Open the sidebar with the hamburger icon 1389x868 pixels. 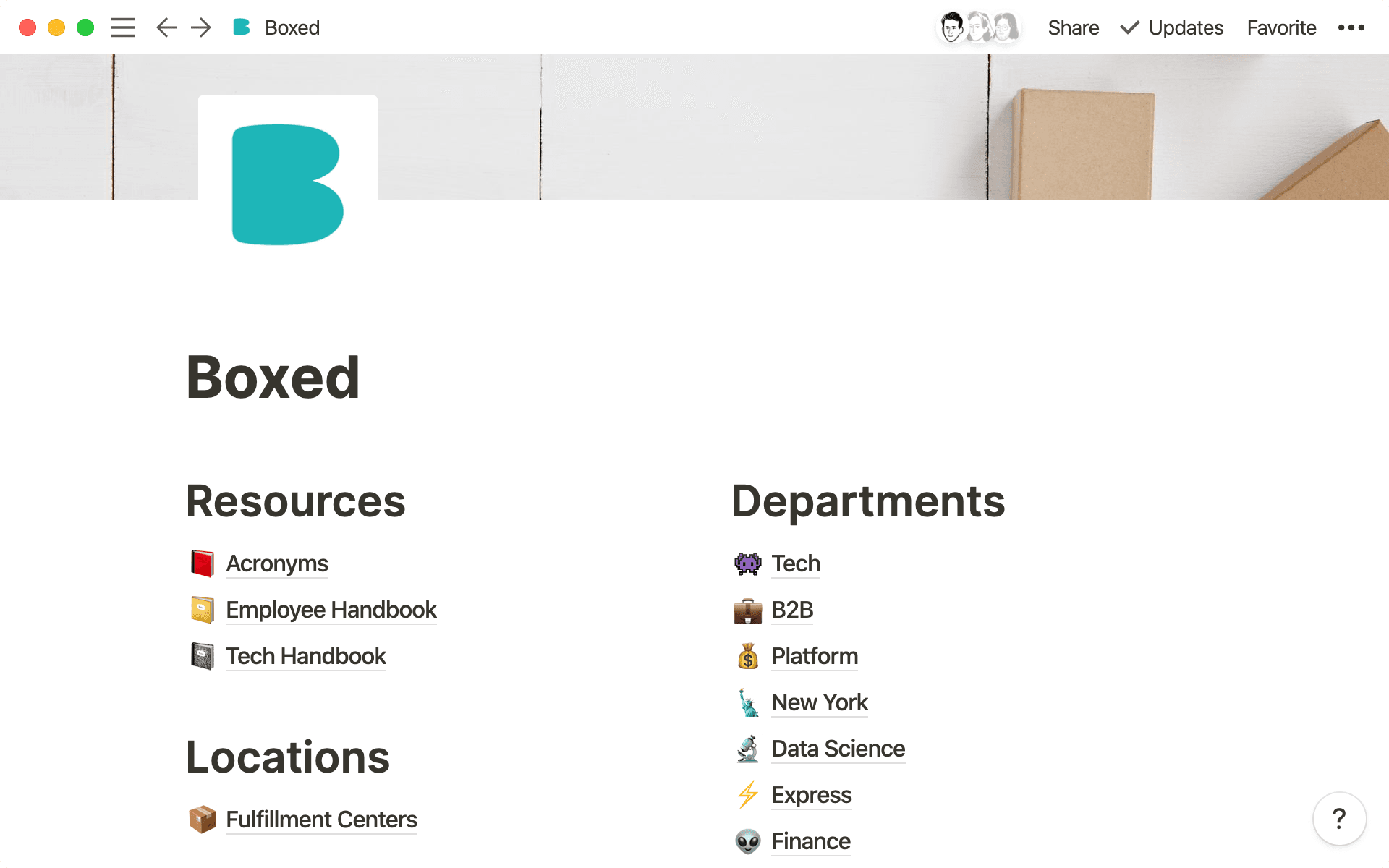123,27
